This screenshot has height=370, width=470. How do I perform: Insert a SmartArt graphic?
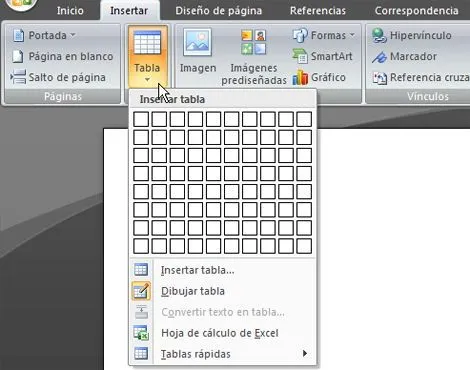click(322, 56)
